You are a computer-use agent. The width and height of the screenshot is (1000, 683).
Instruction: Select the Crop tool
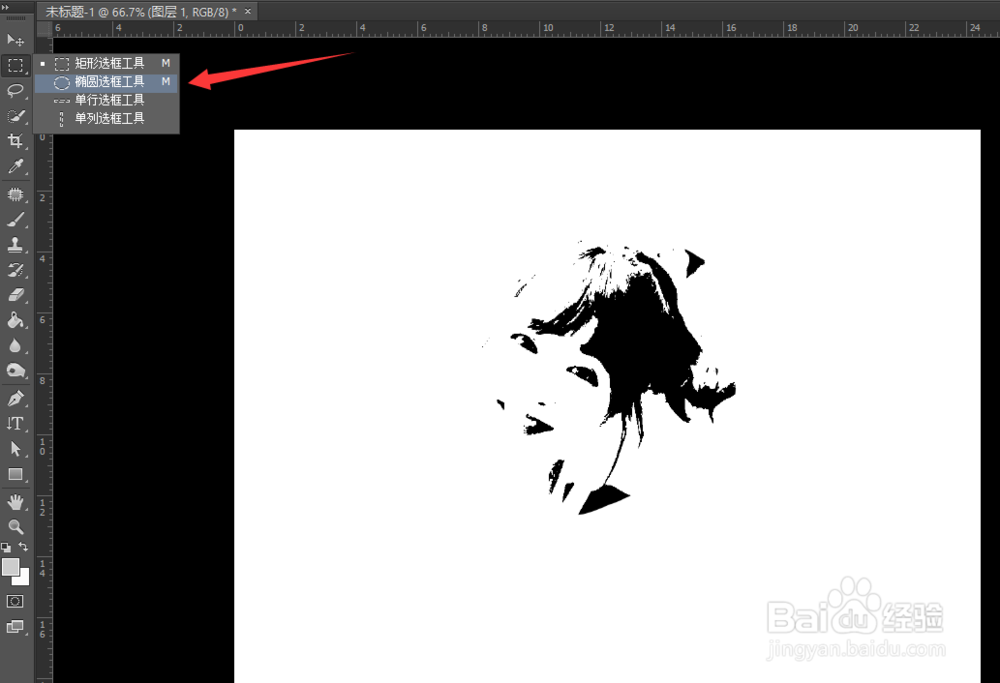pyautogui.click(x=15, y=141)
